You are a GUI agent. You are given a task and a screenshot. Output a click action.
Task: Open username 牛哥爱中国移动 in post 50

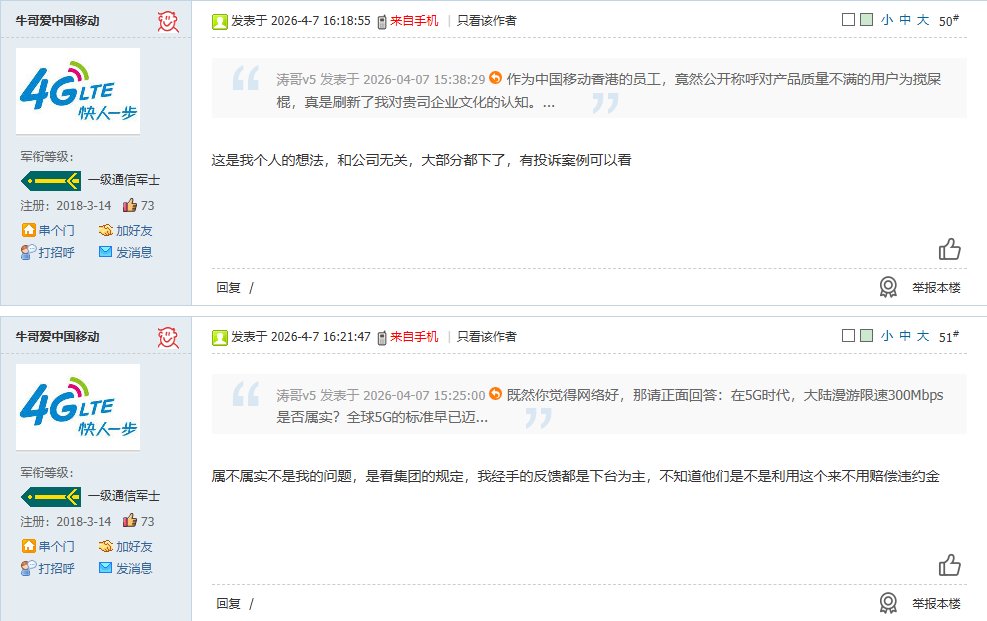click(x=57, y=21)
